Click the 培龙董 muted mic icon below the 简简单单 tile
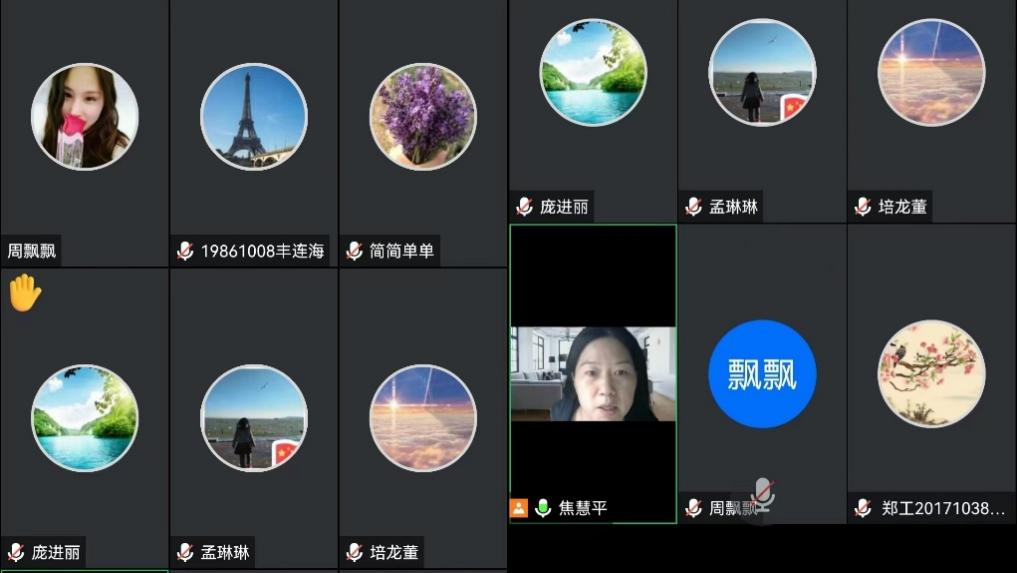The width and height of the screenshot is (1017, 573). (x=354, y=552)
